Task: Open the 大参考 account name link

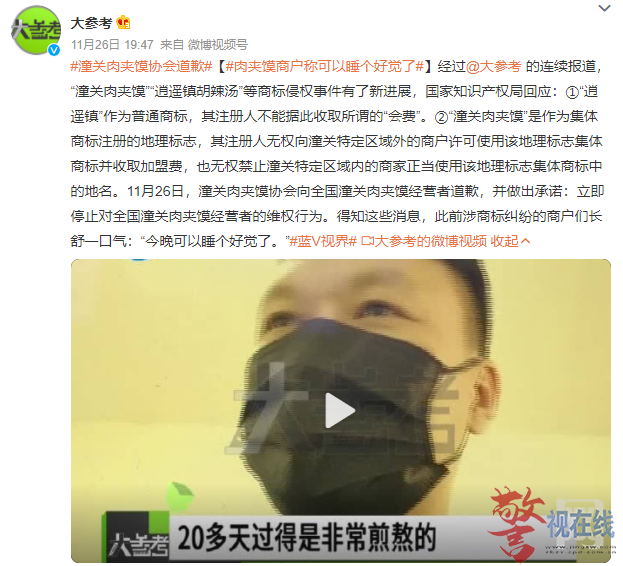Action: point(91,23)
